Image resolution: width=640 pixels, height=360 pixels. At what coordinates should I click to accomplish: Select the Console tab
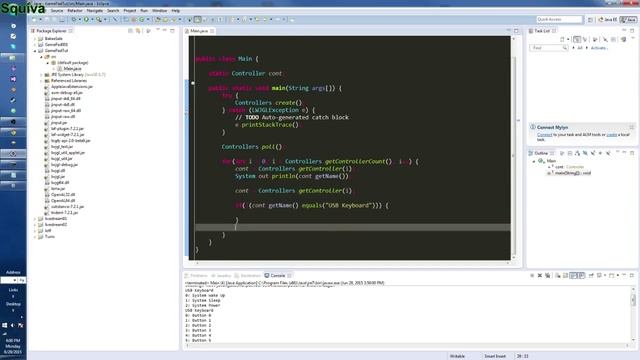278,276
